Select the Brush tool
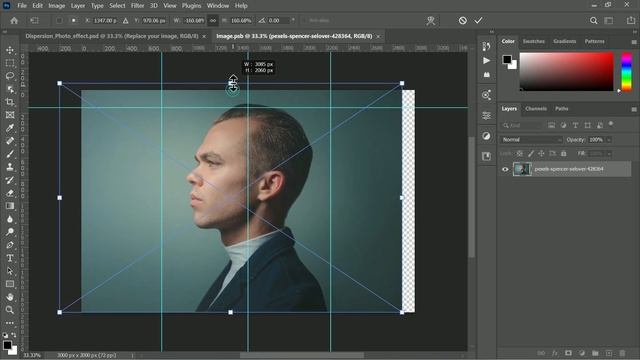Image resolution: width=640 pixels, height=360 pixels. [10, 154]
